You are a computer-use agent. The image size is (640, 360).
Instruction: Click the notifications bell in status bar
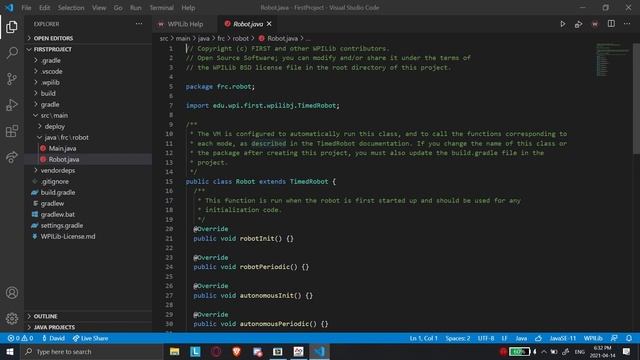[629, 338]
